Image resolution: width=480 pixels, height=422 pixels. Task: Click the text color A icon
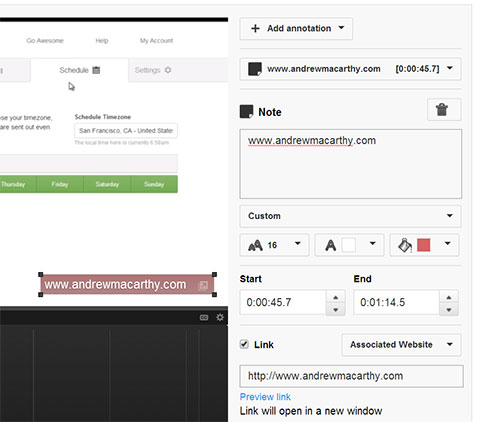pos(330,245)
